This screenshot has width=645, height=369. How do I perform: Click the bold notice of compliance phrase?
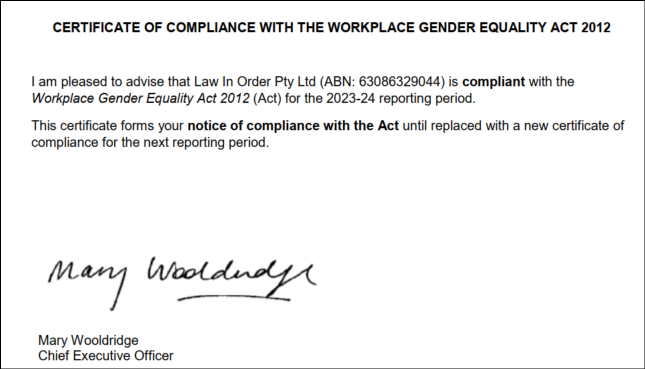tap(293, 125)
